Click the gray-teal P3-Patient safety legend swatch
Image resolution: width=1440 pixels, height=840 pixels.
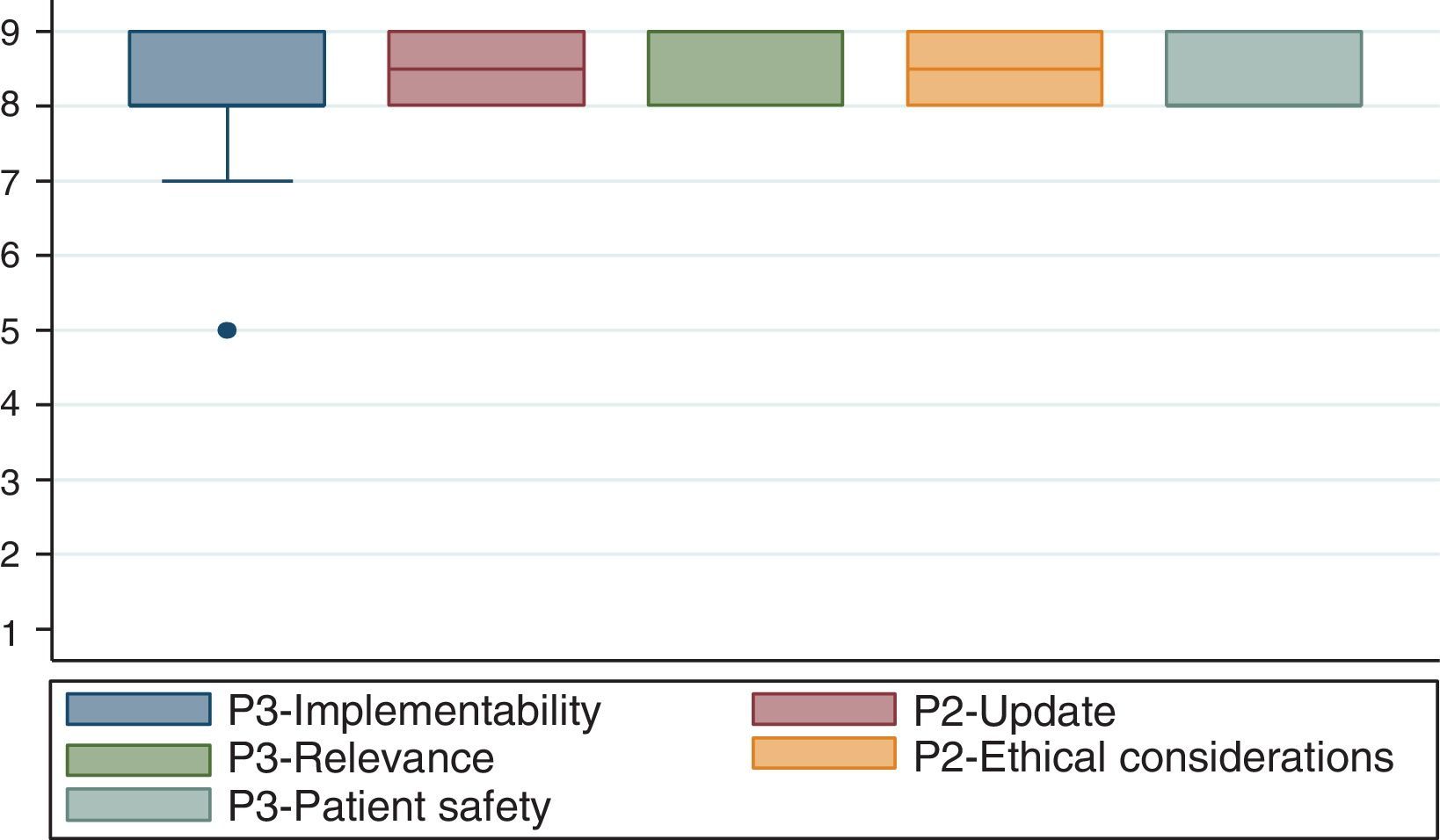point(139,805)
